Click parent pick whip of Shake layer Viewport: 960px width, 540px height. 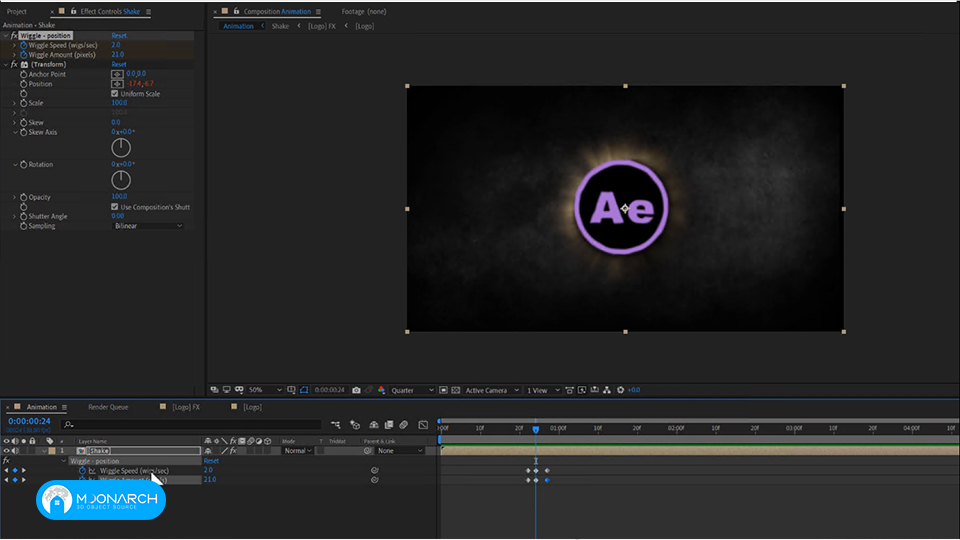(x=367, y=451)
